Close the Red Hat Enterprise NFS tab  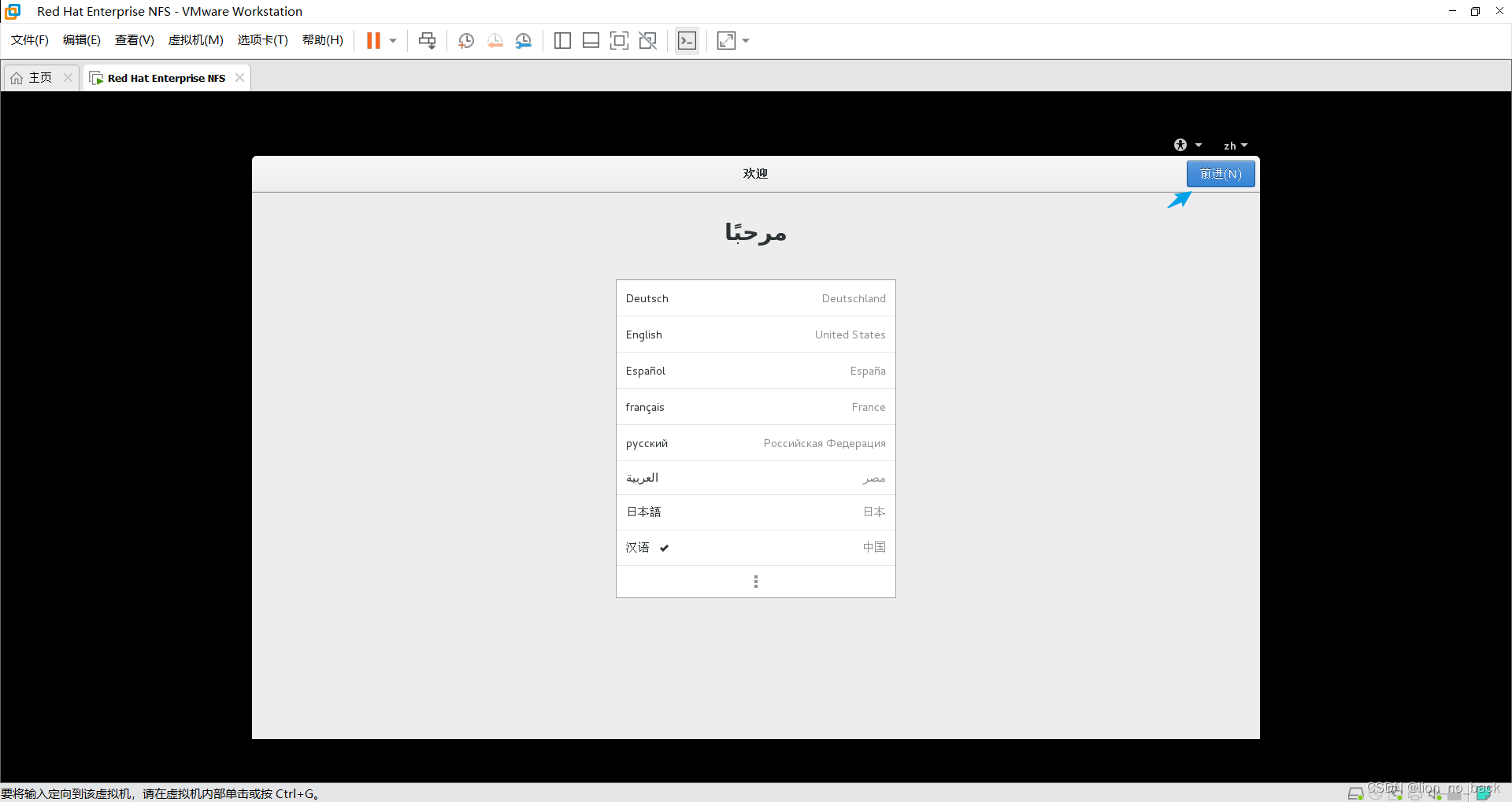(239, 77)
